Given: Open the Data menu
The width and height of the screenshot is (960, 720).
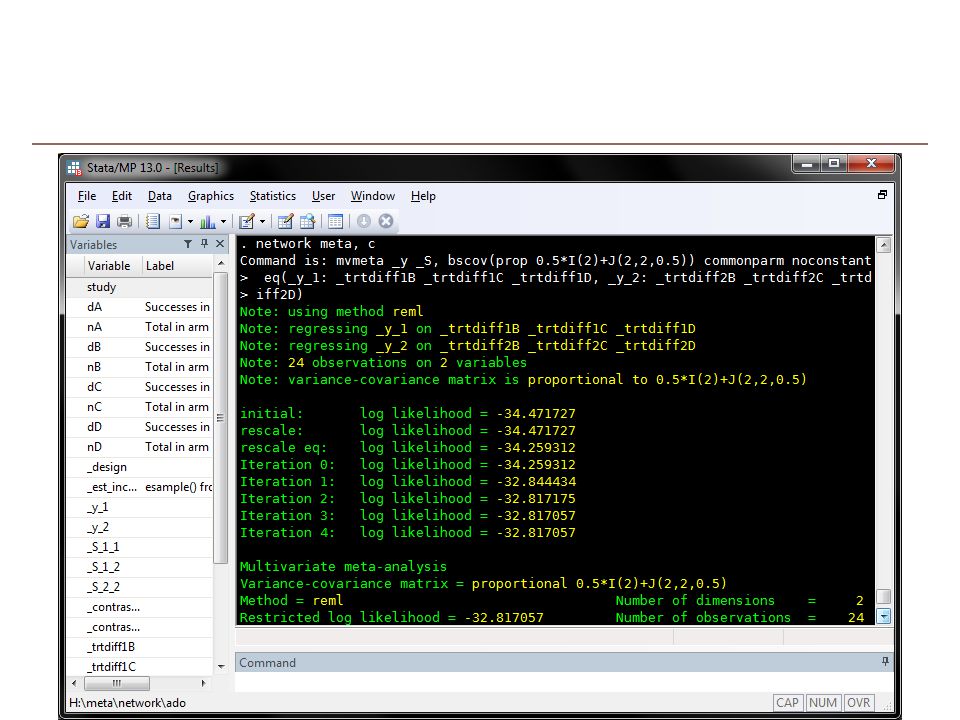Looking at the screenshot, I should [160, 196].
